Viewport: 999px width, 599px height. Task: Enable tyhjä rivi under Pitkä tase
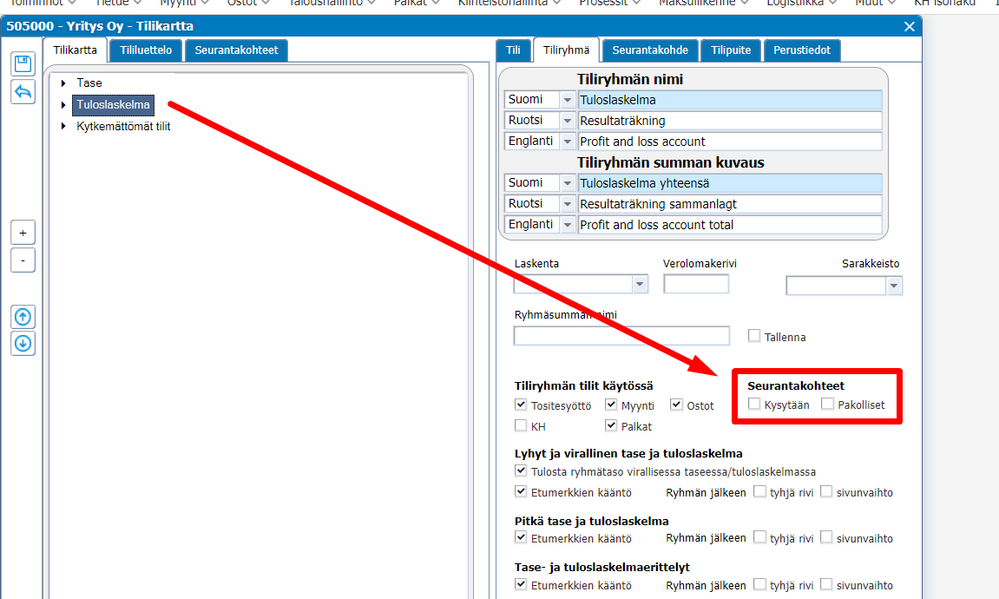759,537
